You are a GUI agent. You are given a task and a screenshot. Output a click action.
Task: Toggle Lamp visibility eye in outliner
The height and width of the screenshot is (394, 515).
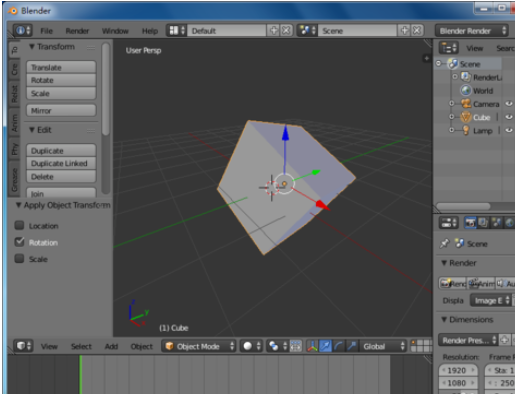(509, 130)
